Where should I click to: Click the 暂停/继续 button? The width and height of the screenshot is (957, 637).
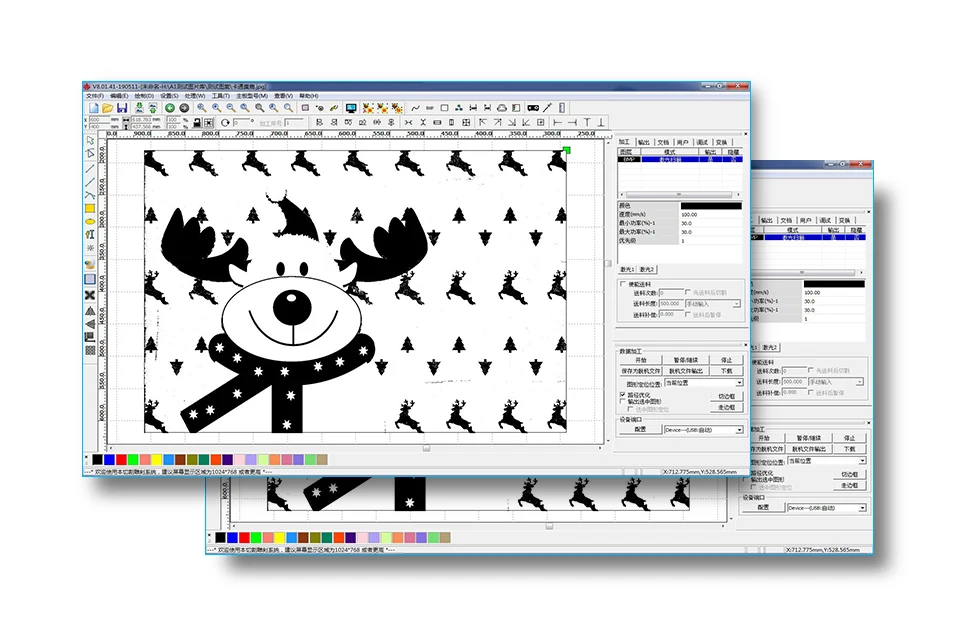tap(685, 360)
